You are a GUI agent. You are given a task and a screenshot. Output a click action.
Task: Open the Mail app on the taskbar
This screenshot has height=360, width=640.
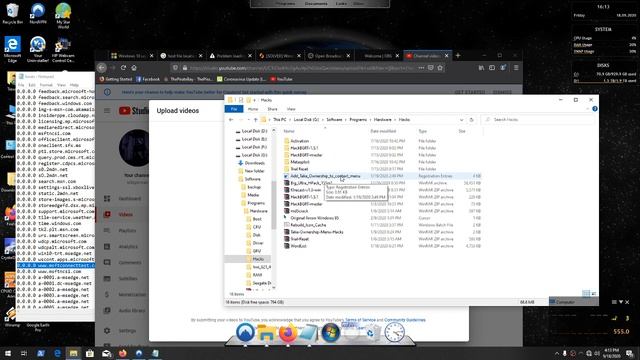[106, 353]
